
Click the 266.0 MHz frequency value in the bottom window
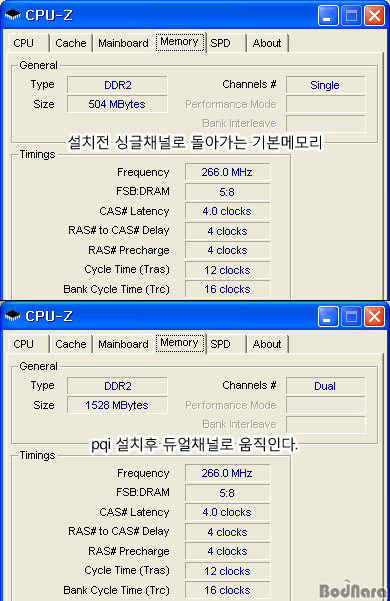pos(228,473)
